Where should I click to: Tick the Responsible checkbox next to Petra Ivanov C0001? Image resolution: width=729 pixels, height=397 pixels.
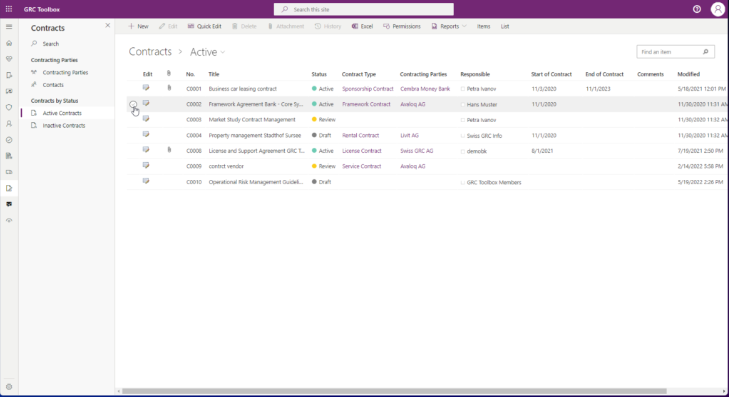click(463, 89)
